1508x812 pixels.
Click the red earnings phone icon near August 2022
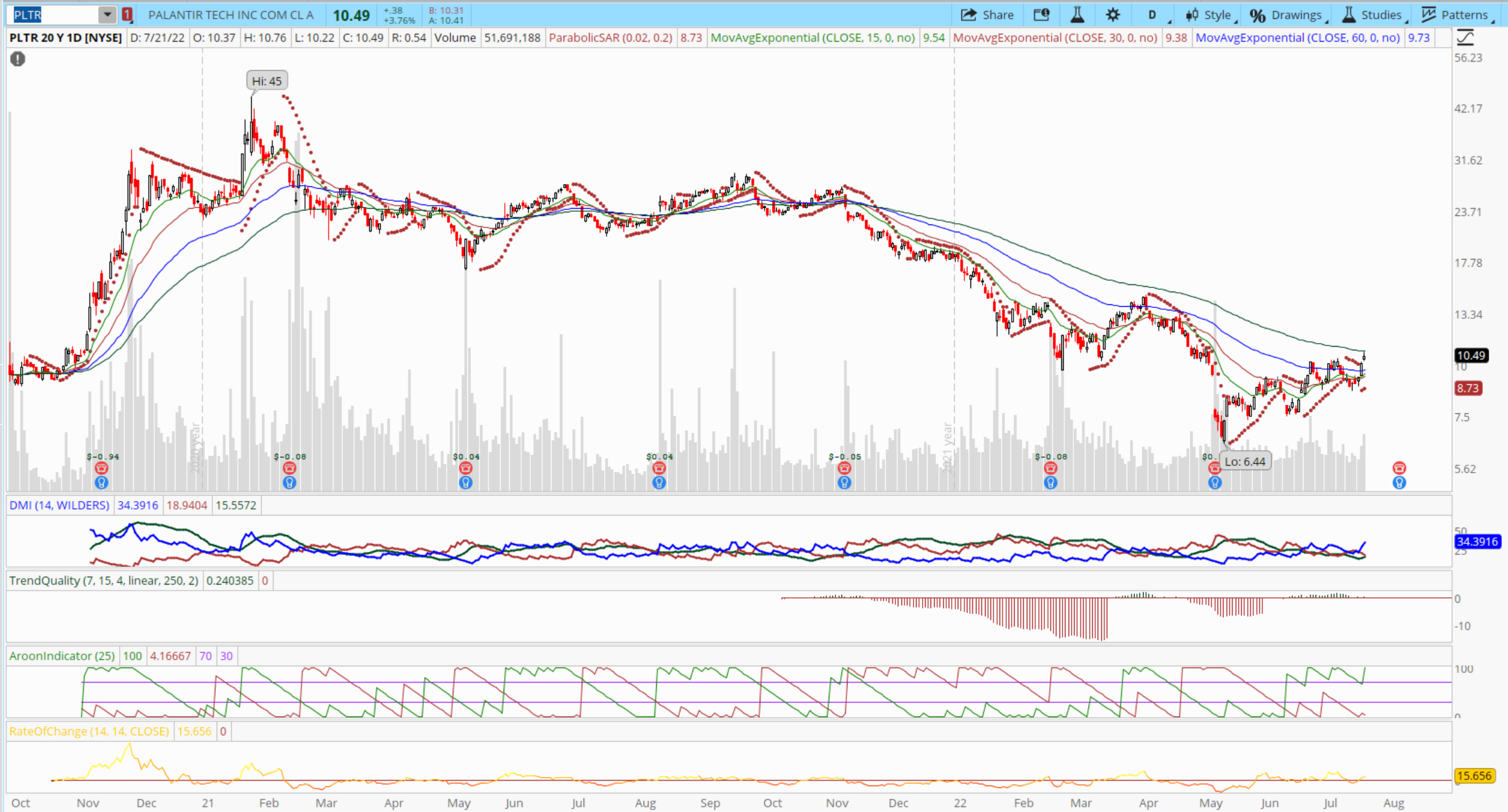tap(1399, 468)
